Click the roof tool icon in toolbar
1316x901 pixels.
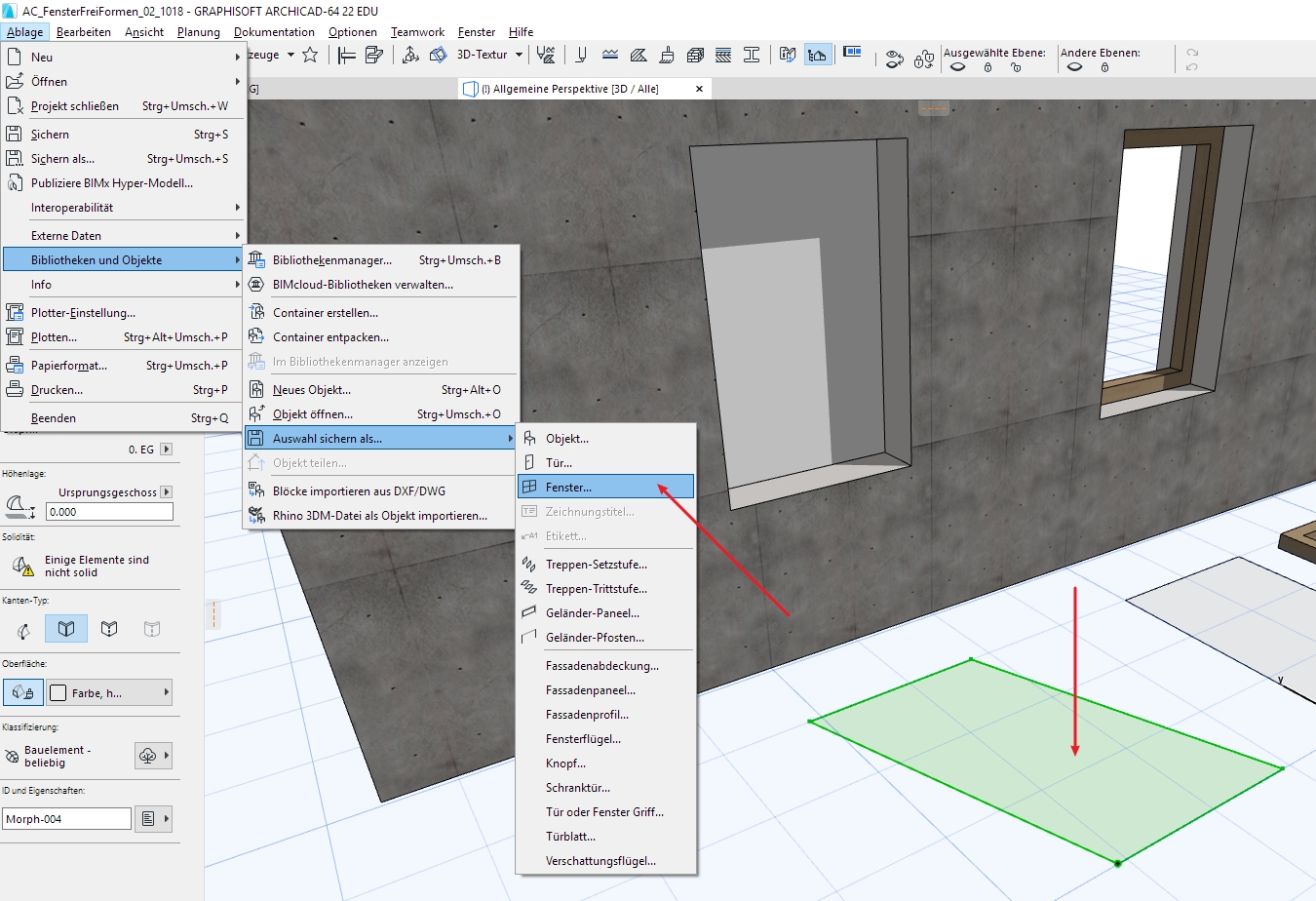pyautogui.click(x=639, y=55)
